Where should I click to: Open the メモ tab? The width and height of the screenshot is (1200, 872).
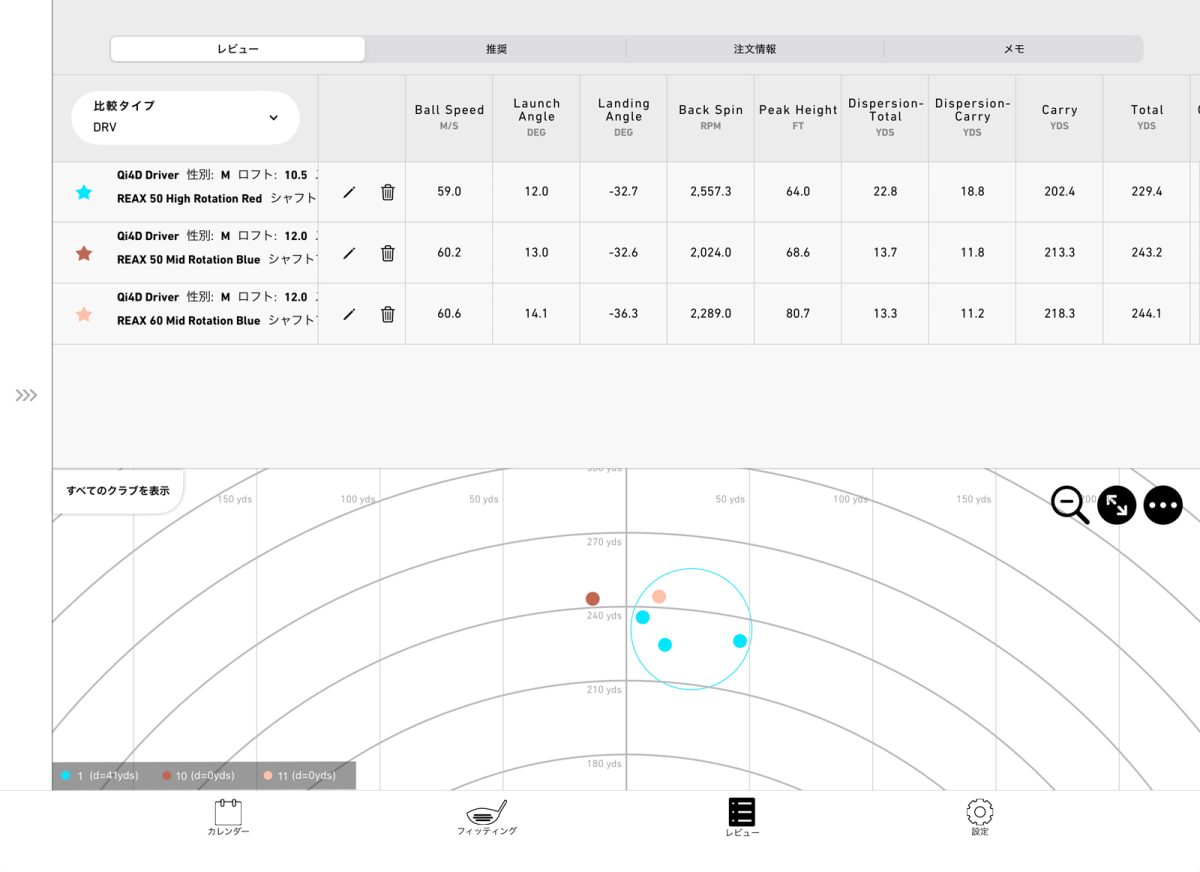tap(1013, 49)
